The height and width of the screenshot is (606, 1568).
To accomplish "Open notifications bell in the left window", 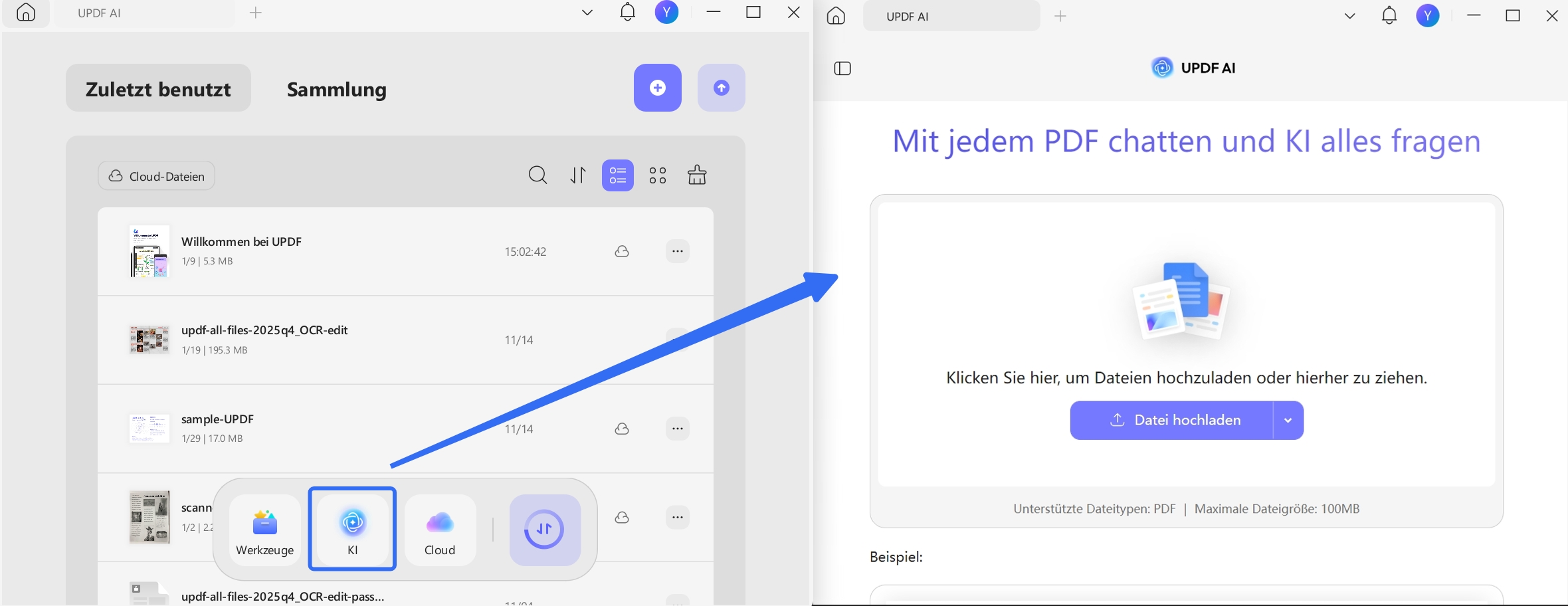I will click(627, 12).
